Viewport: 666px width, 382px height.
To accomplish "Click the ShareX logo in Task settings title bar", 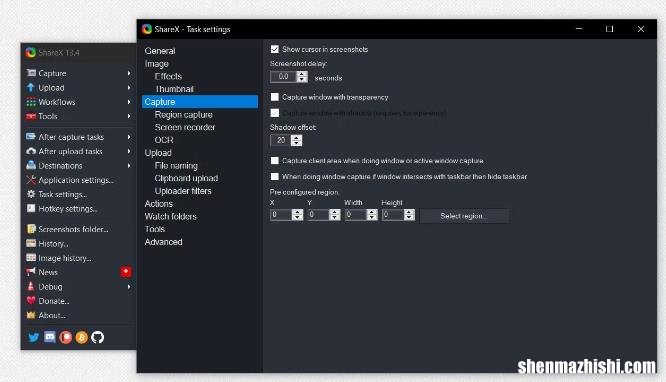I will click(x=147, y=29).
